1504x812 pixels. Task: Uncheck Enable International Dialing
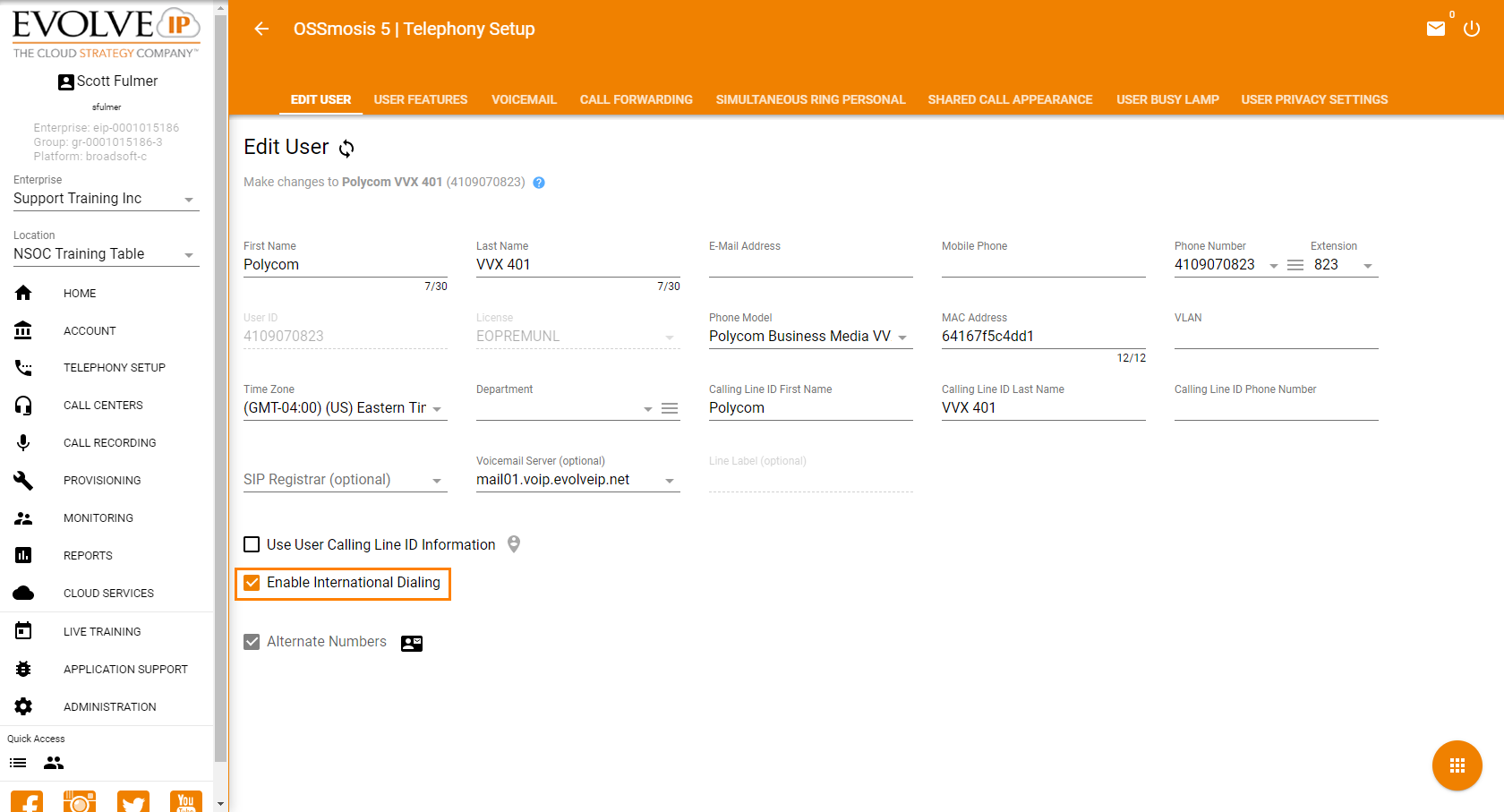click(252, 583)
